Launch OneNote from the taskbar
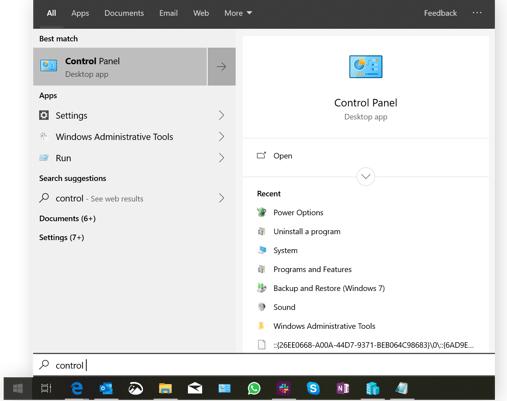 (343, 388)
